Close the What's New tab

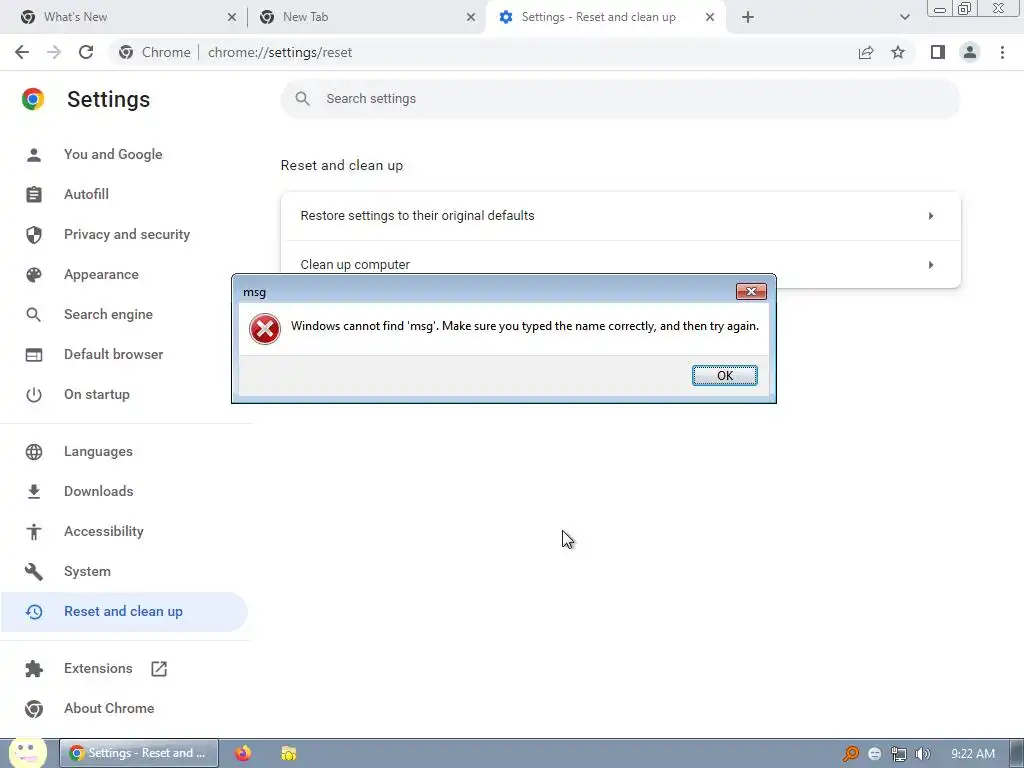[232, 17]
